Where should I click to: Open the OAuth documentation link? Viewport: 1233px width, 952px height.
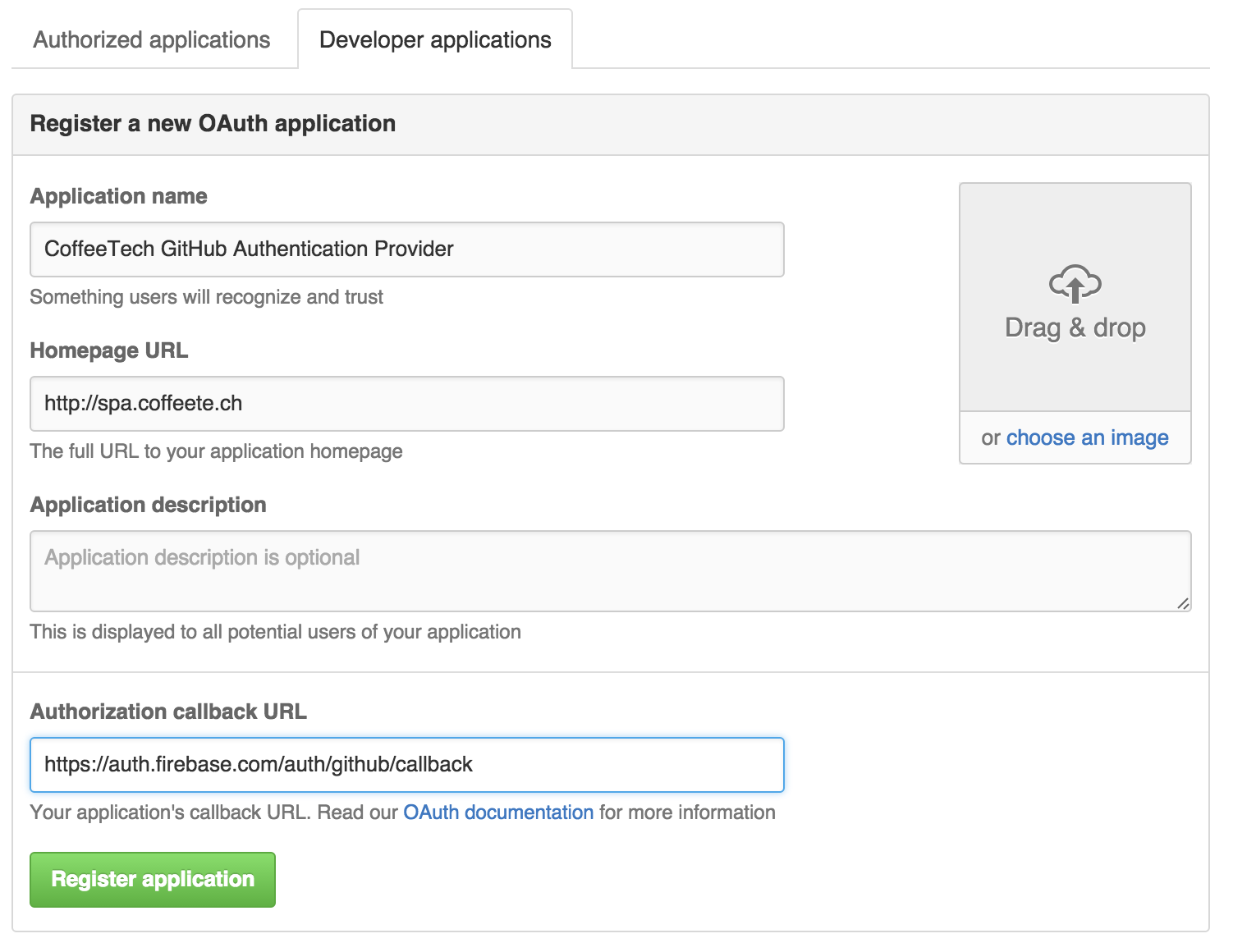[498, 812]
